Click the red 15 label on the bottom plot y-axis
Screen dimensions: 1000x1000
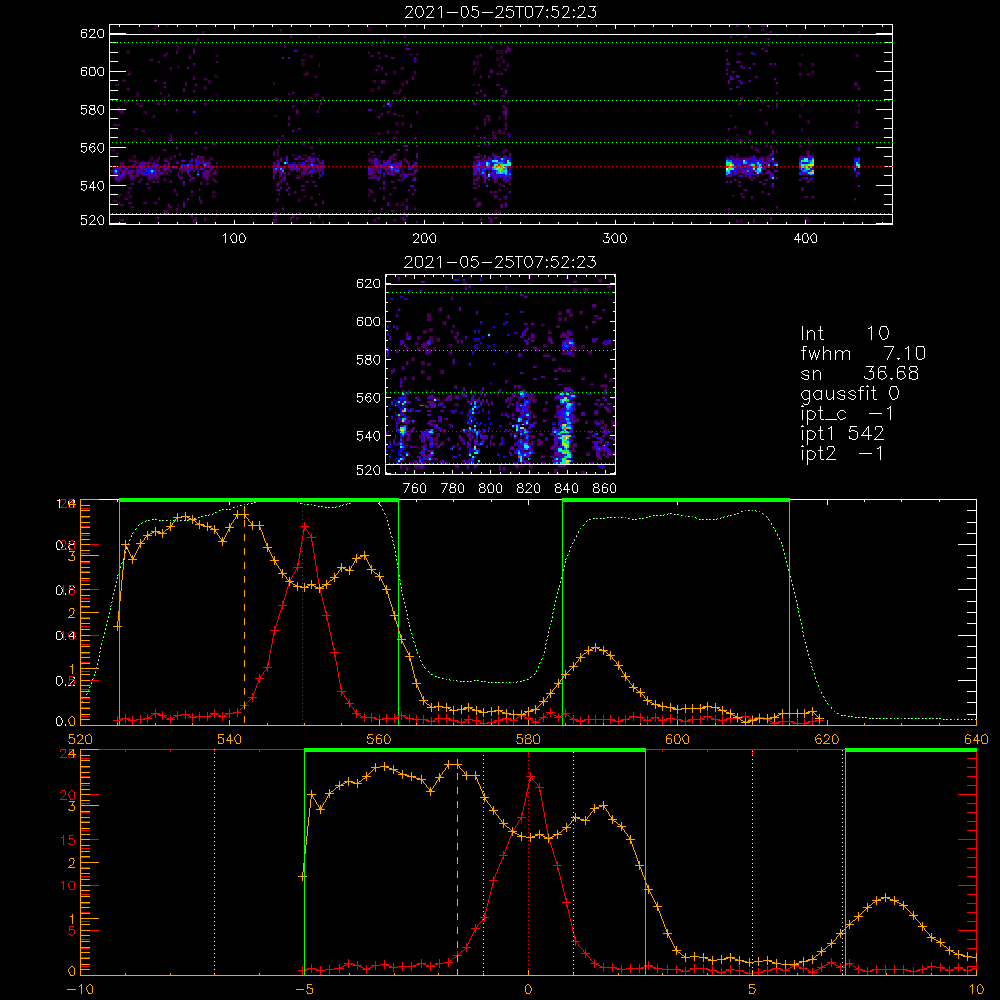67,840
